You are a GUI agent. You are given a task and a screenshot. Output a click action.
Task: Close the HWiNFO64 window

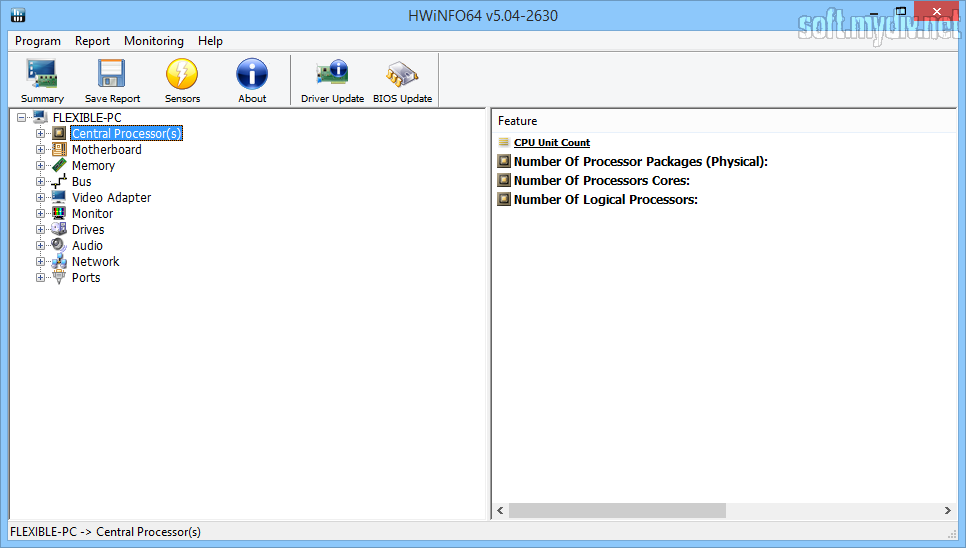tap(936, 12)
